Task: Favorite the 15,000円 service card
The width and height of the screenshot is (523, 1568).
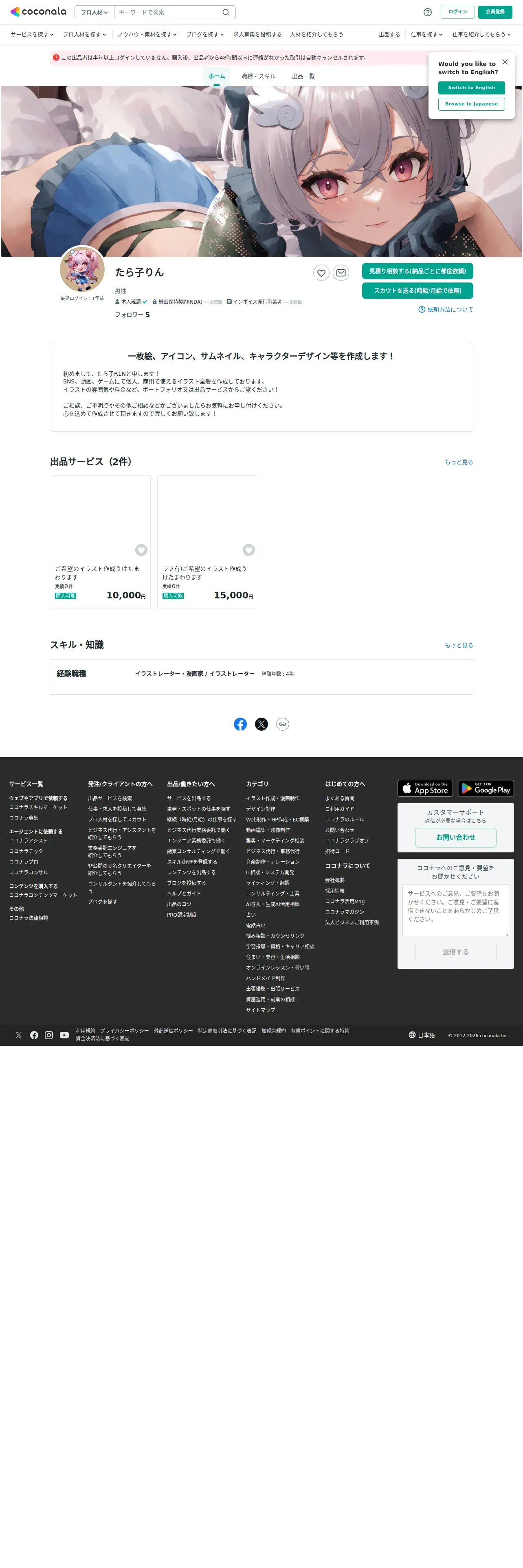Action: coord(248,550)
